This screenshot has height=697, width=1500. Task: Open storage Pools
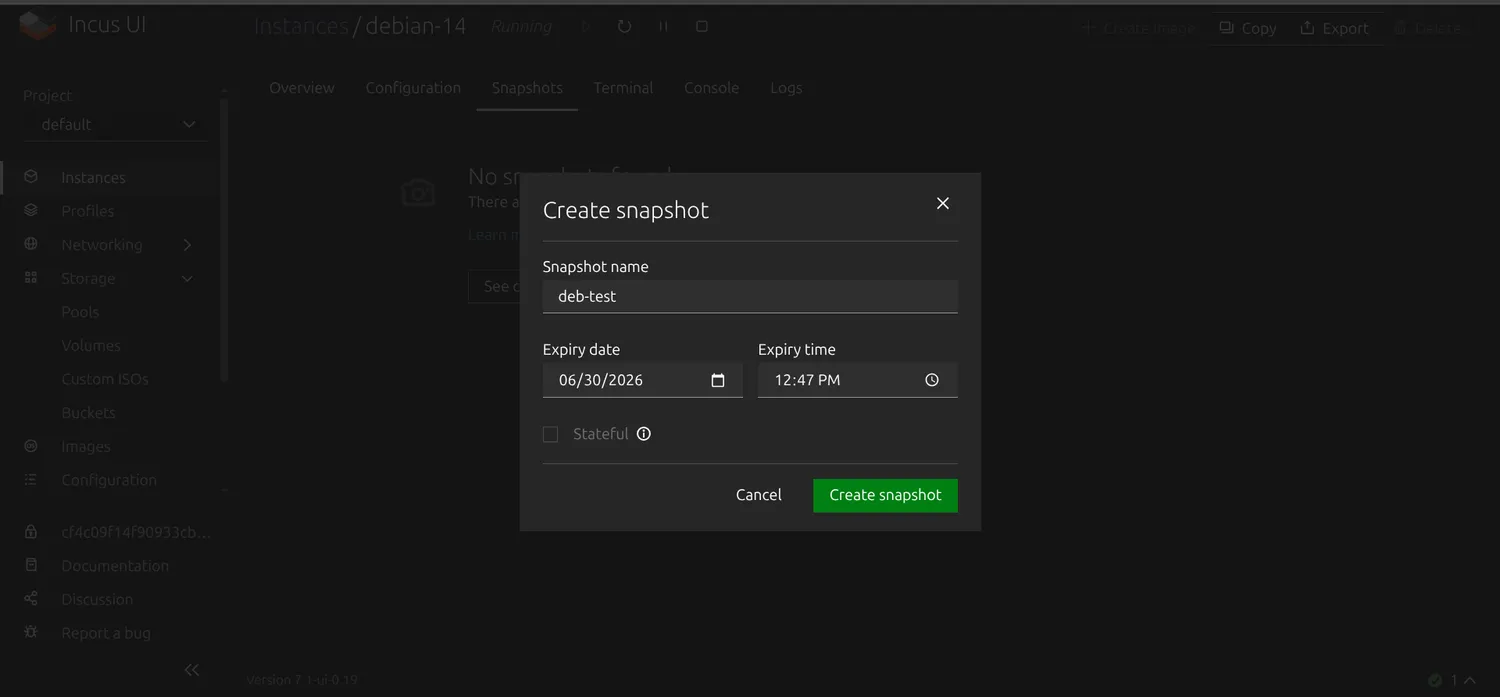(80, 312)
